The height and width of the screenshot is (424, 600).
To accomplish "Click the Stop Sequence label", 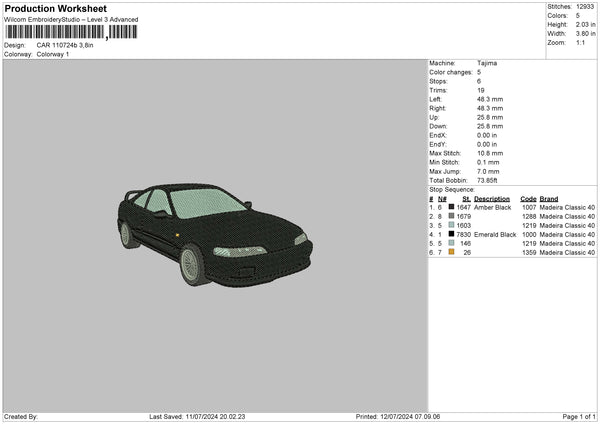I will point(452,188).
